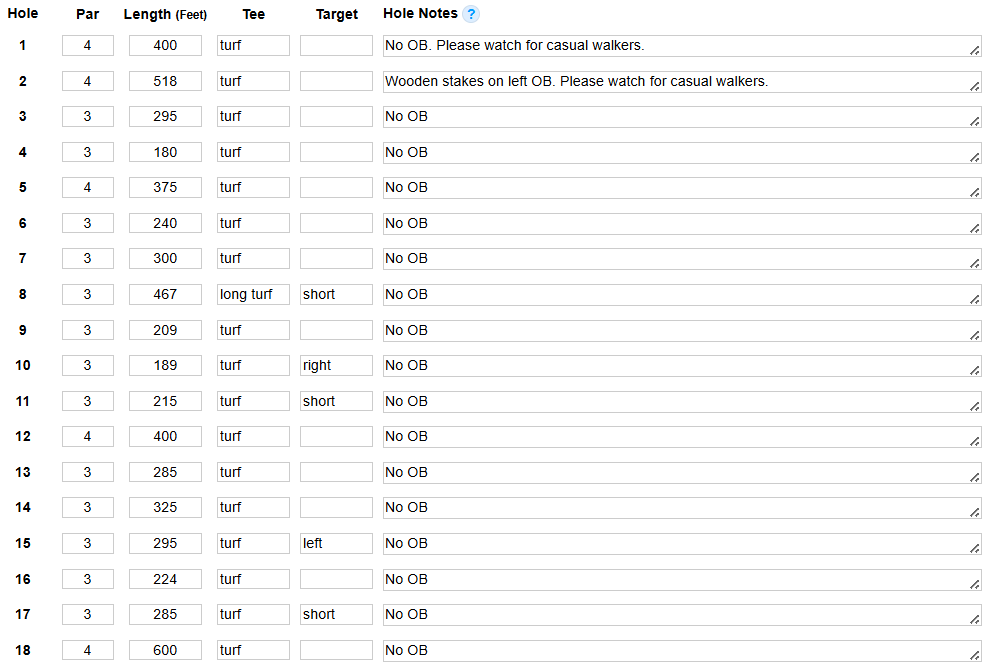Screen dimensions: 983x665
Task: Click the Hole Notes help icon
Action: 471,14
